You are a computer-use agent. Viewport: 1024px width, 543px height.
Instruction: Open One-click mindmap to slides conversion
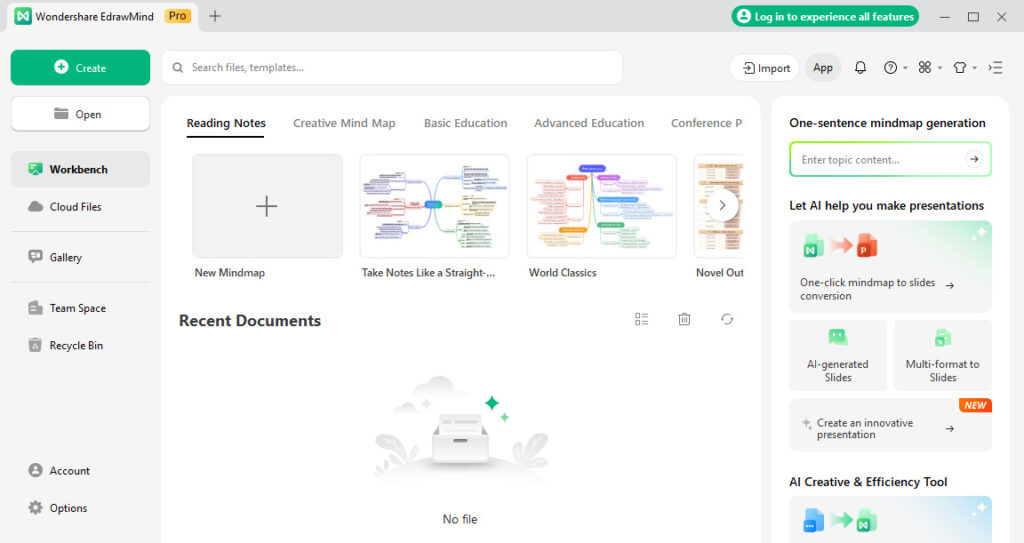[890, 267]
